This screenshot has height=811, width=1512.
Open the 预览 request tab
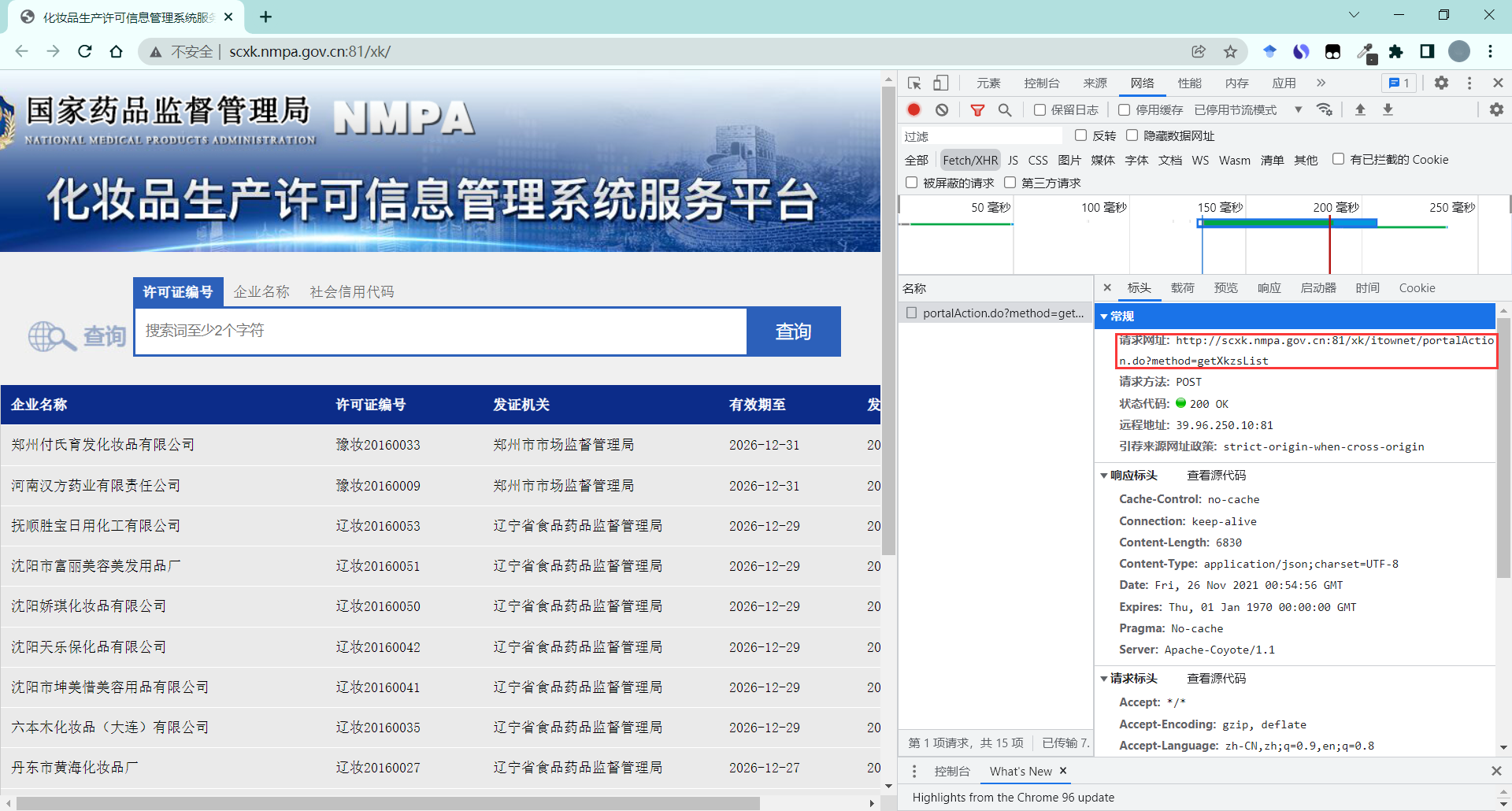(1226, 288)
